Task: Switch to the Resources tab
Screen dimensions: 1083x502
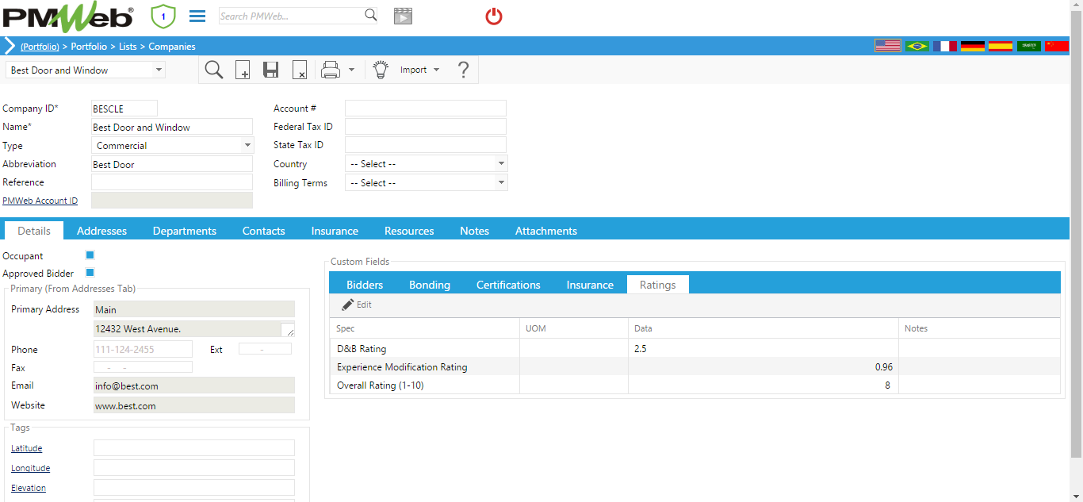Action: pos(409,231)
